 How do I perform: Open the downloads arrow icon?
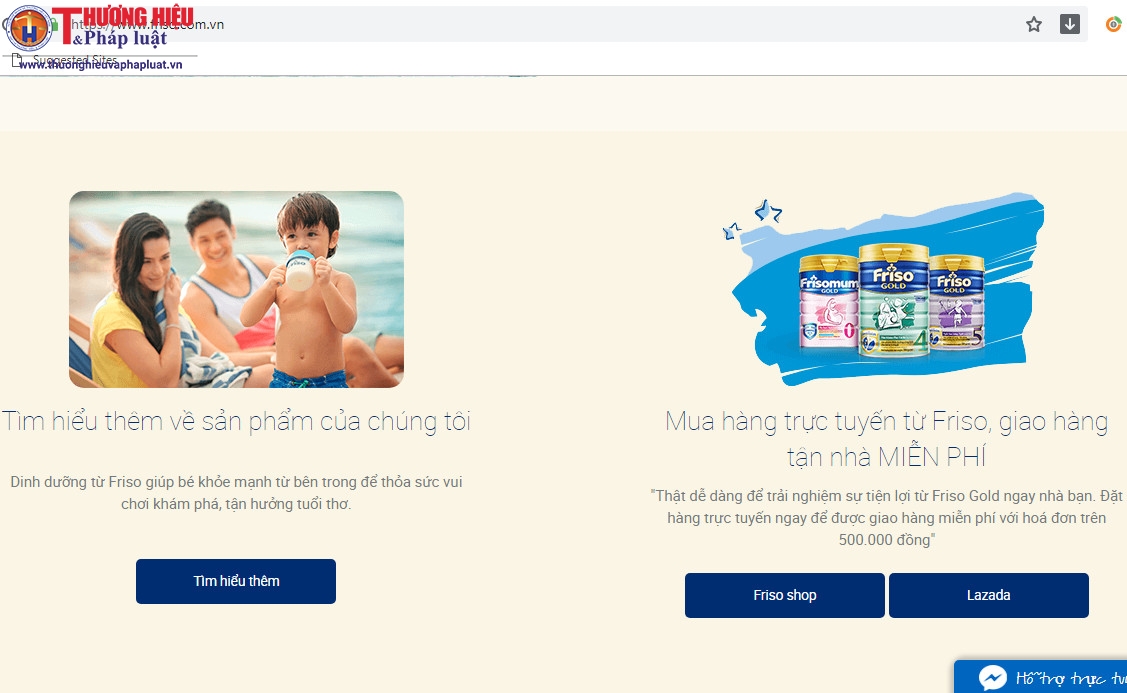1070,24
